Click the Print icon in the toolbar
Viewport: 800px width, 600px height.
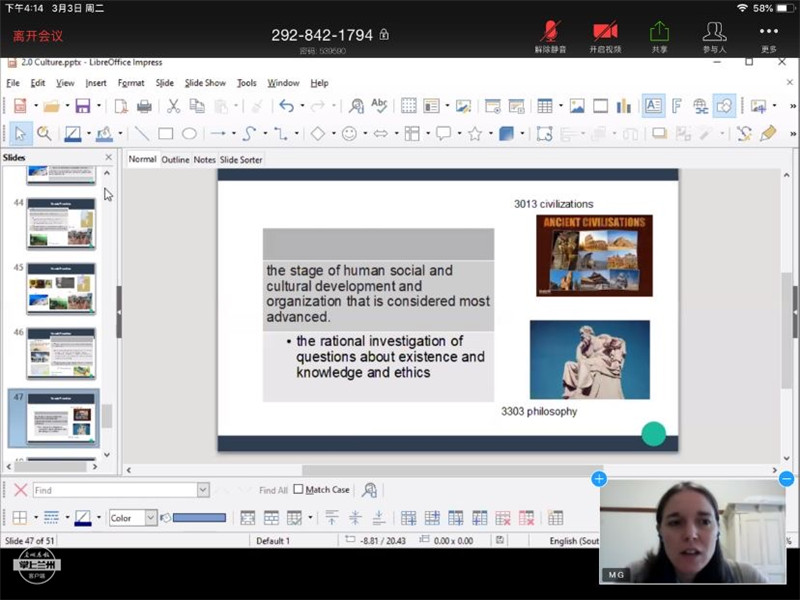[x=144, y=106]
